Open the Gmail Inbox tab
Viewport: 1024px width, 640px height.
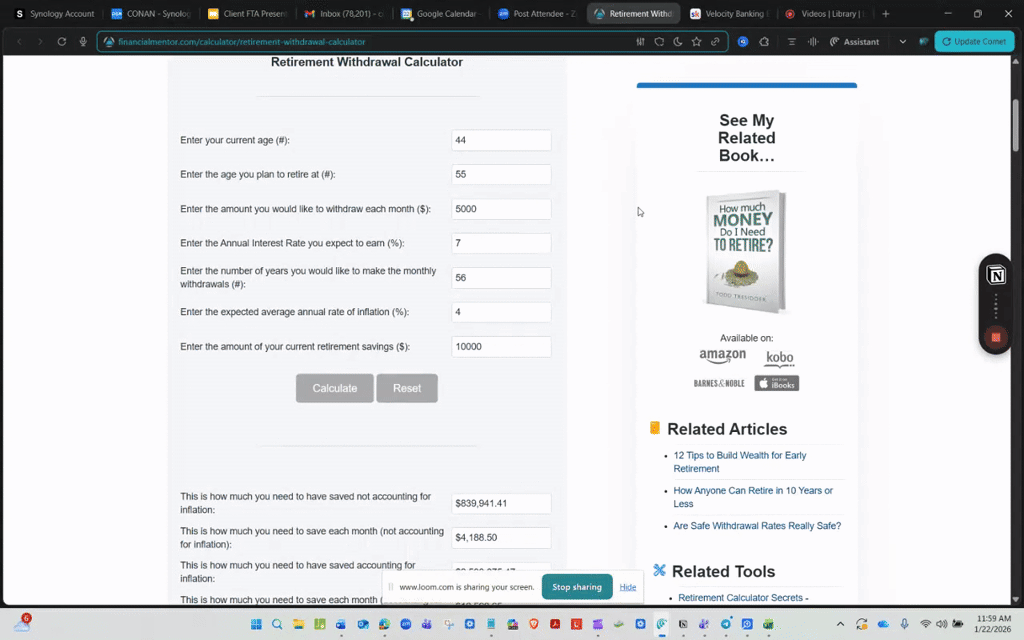(344, 13)
